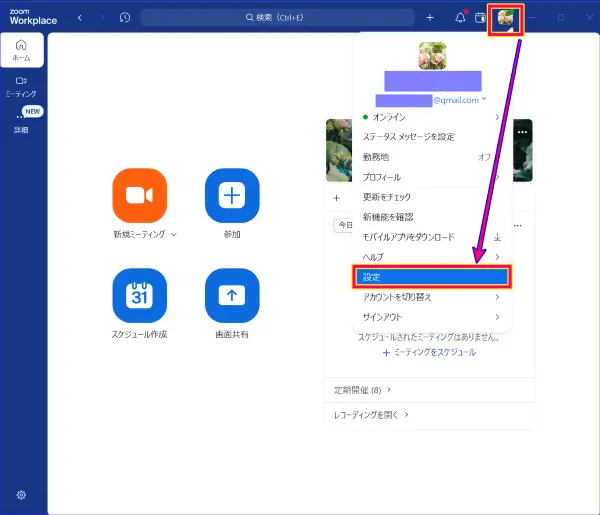Open Schedule (スケジュール作成) calendar icon
The image size is (600, 515).
140,295
